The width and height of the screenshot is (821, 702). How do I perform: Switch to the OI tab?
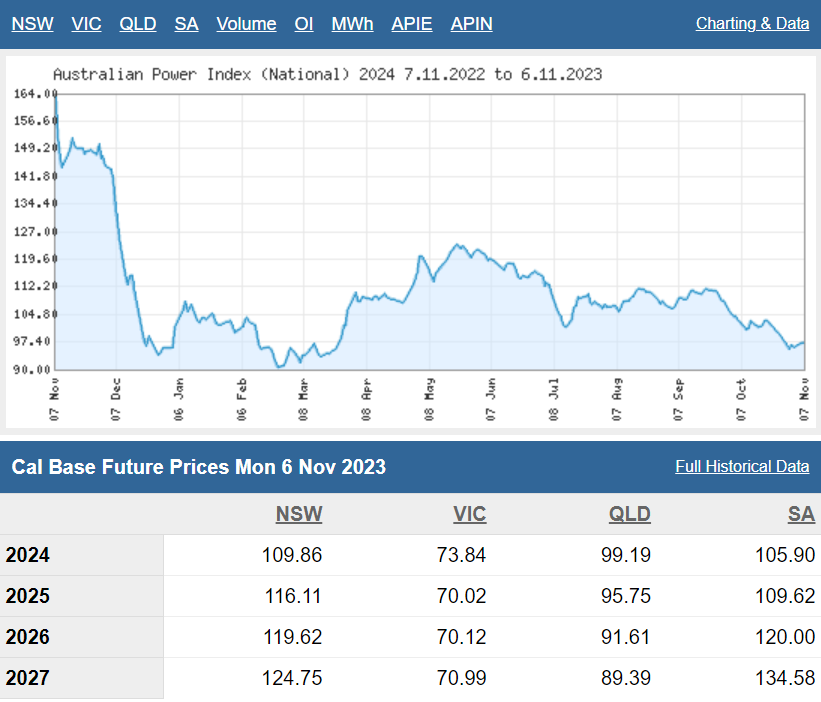pos(304,23)
